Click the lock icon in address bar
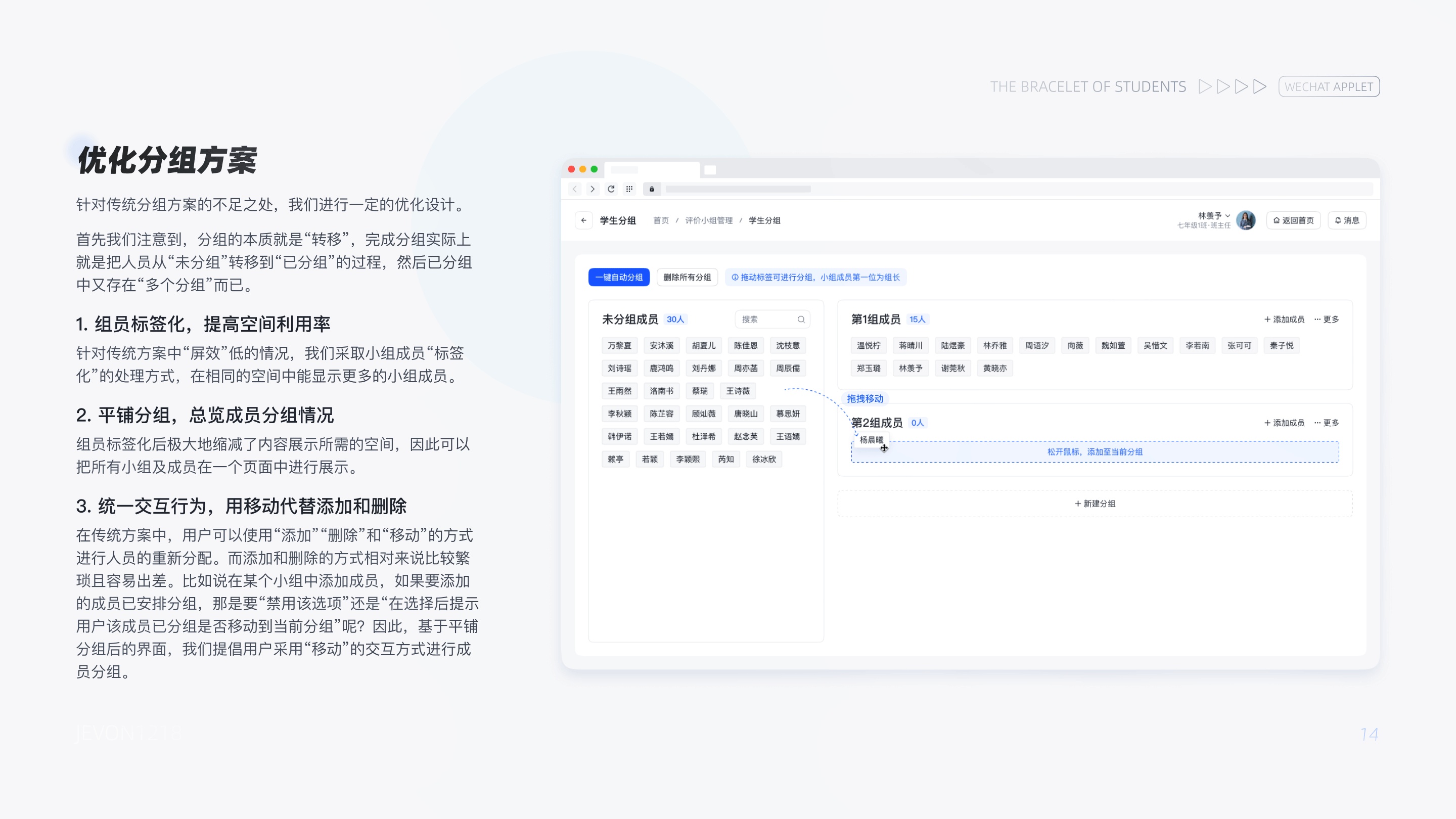 point(652,190)
